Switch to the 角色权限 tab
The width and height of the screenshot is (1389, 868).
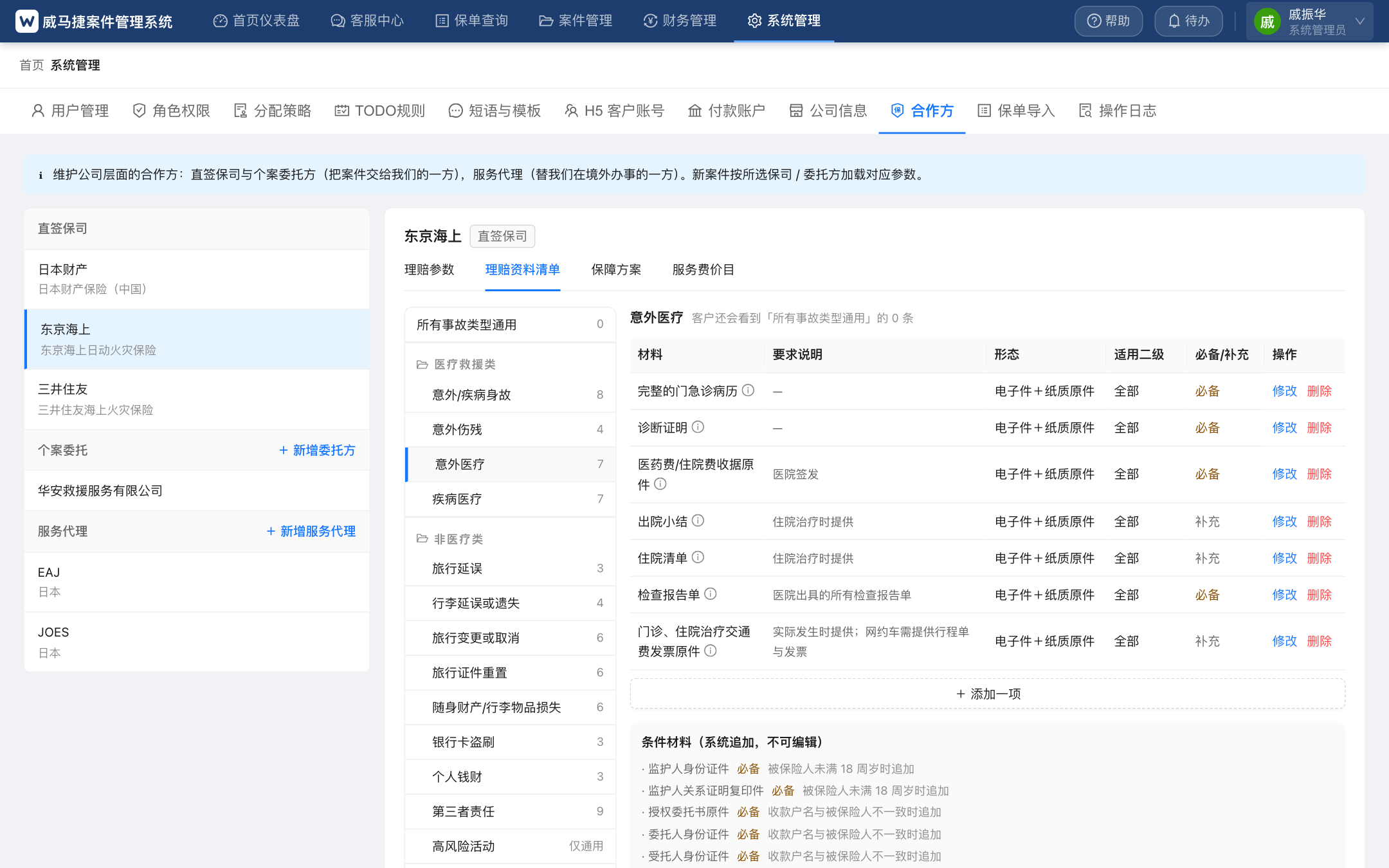point(172,111)
